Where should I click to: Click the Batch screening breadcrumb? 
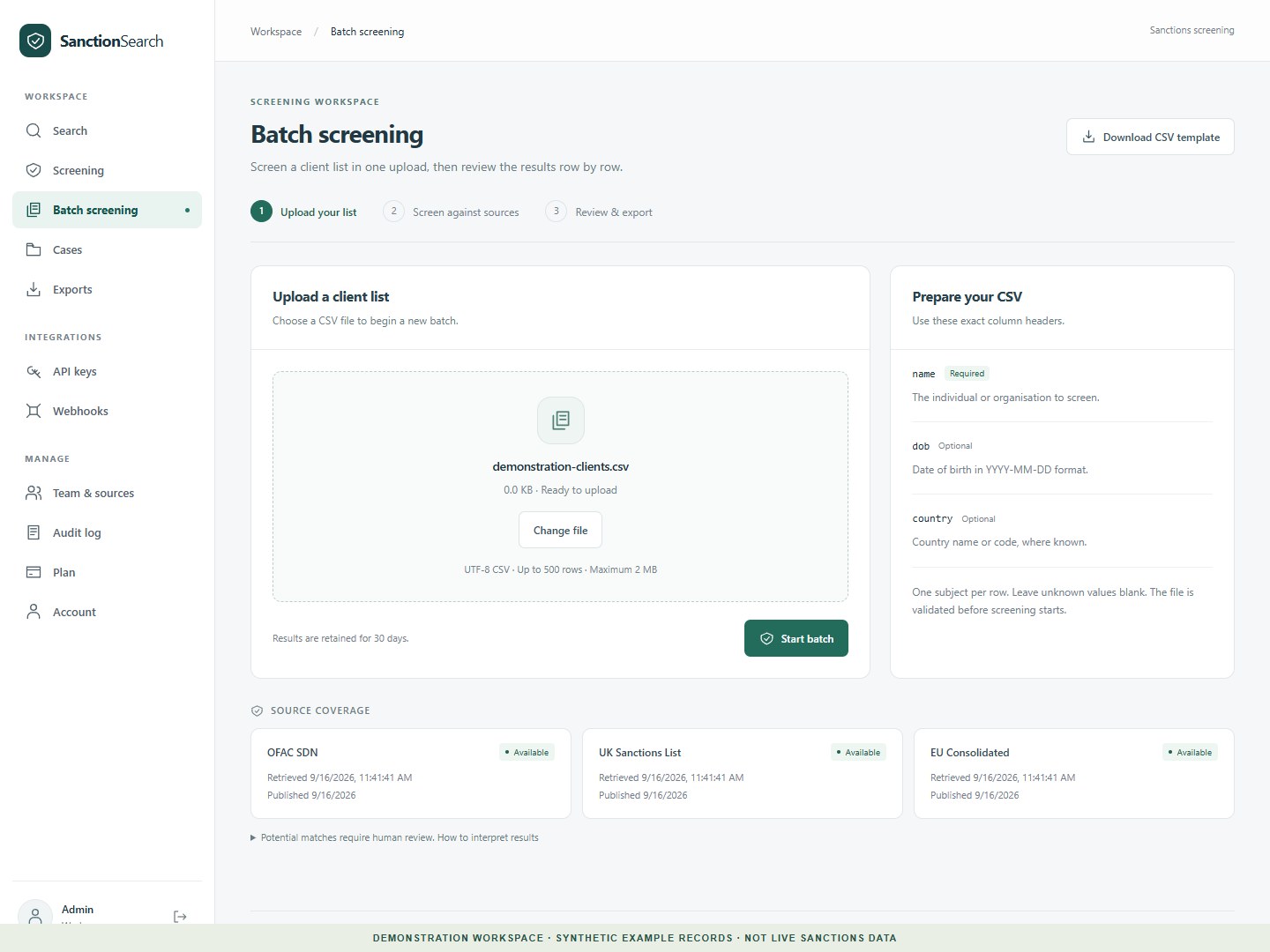point(367,32)
